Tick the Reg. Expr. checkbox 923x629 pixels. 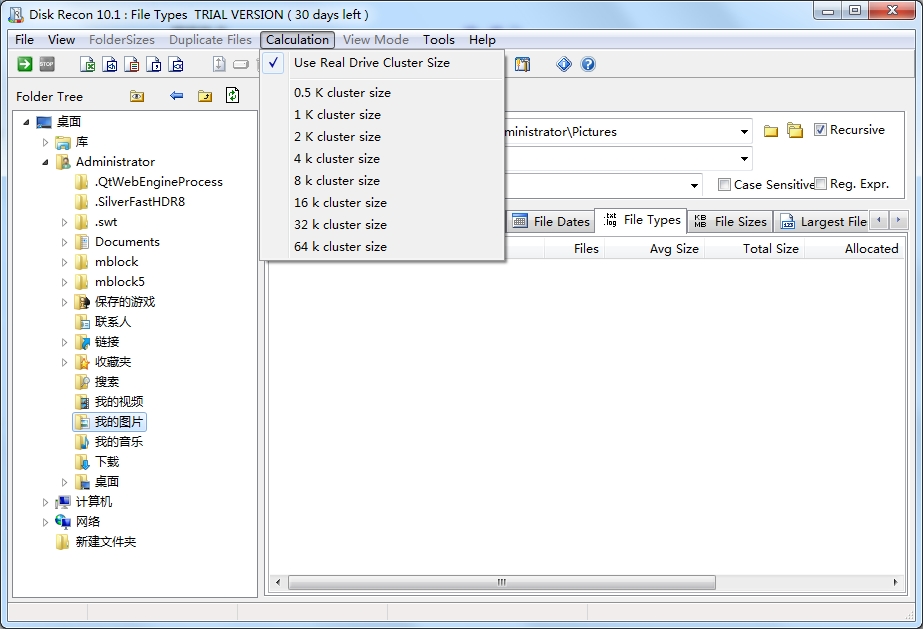pos(820,184)
